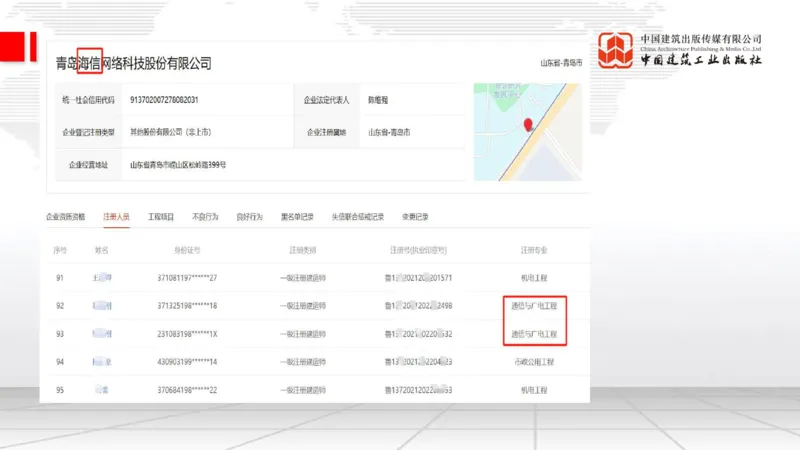Click the 企业注册属地 value 山东省-青岛市
The height and width of the screenshot is (450, 800).
pos(389,132)
